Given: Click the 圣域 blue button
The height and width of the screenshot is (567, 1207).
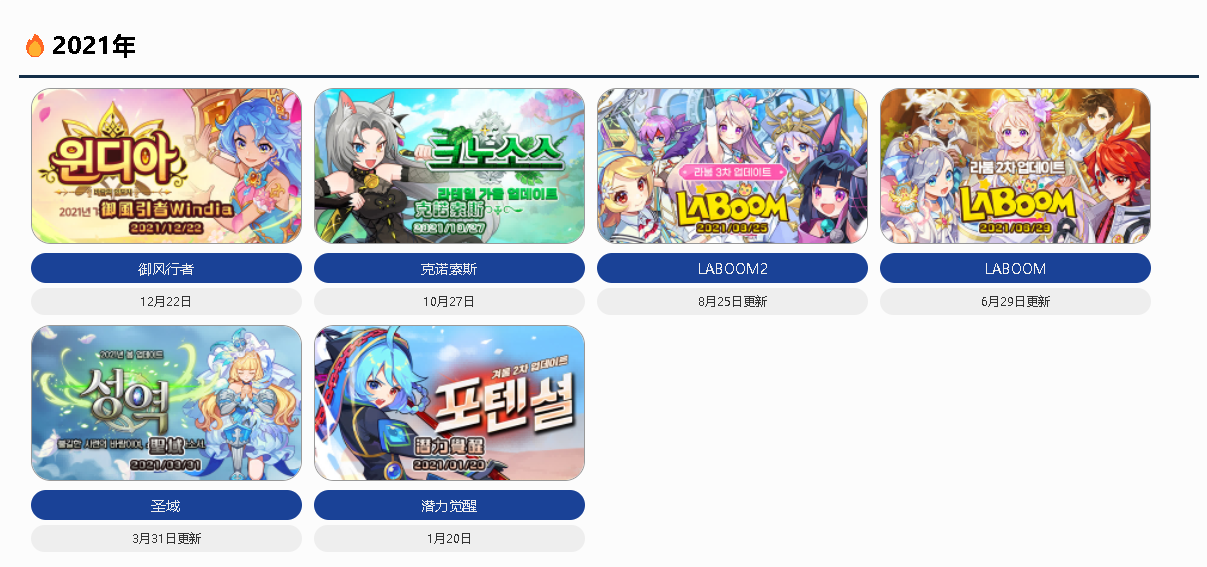Looking at the screenshot, I should [166, 505].
